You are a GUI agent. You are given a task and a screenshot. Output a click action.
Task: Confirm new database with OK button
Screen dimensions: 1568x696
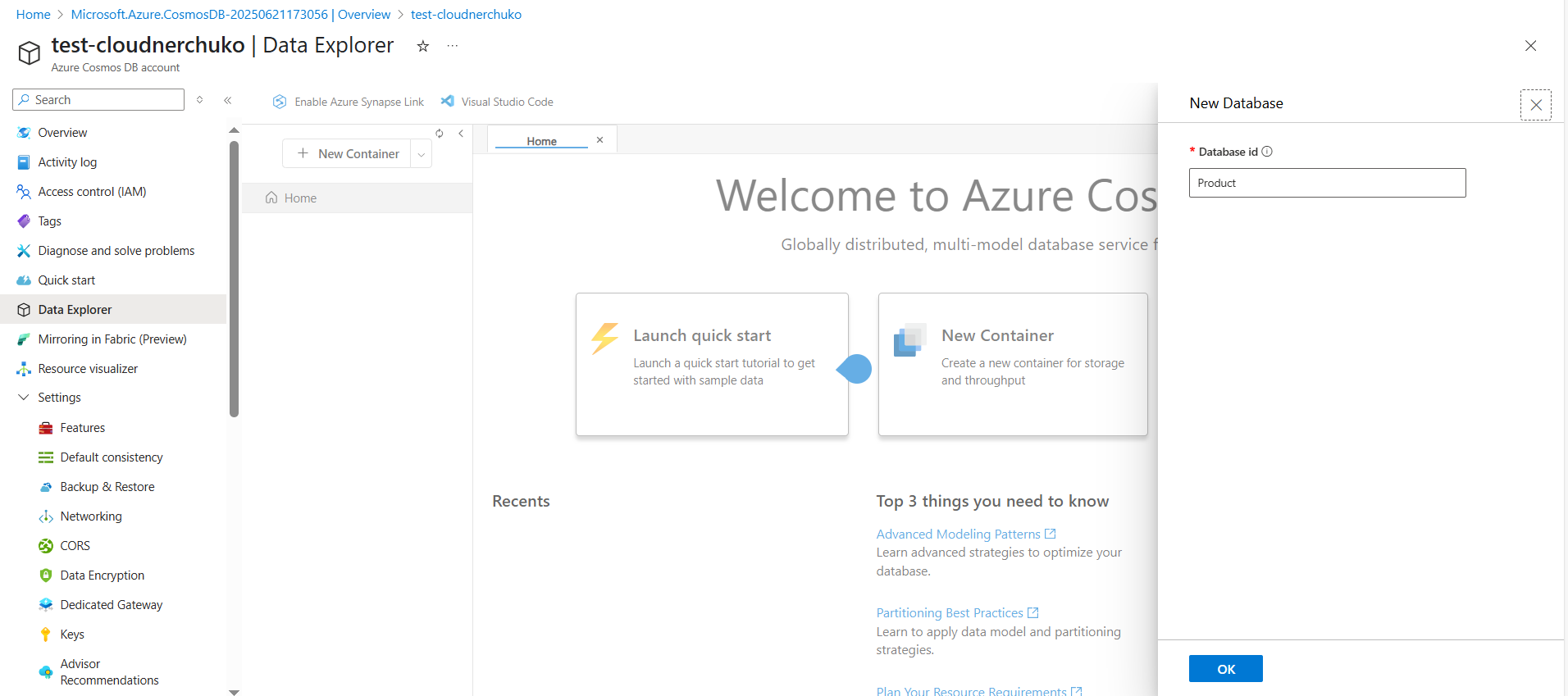point(1225,669)
